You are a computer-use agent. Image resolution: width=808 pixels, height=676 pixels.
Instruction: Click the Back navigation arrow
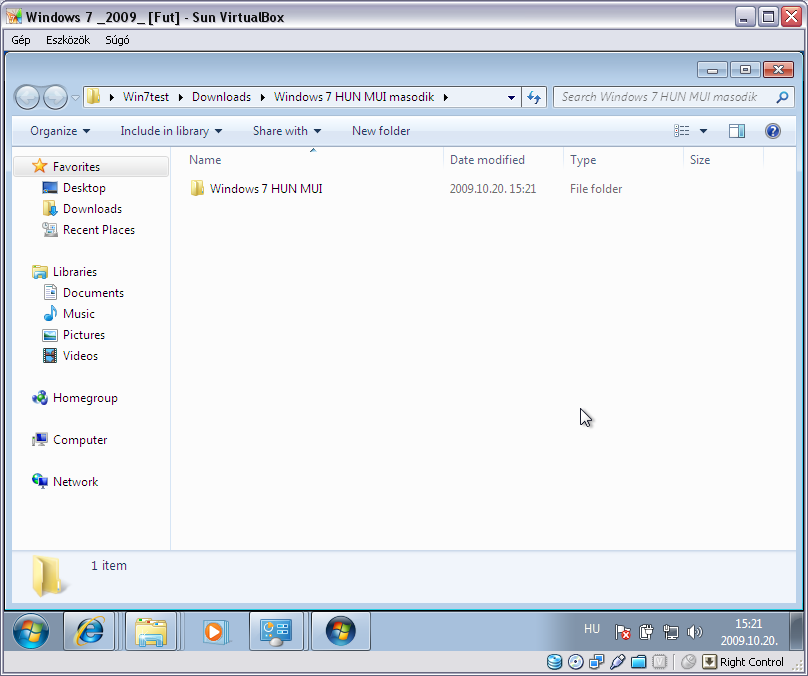point(27,97)
